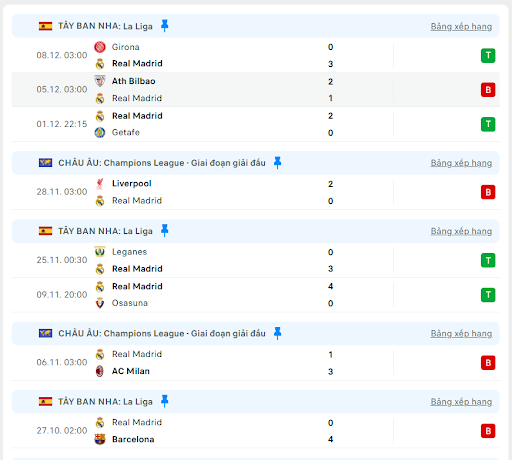Viewport: 512px width, 460px height.
Task: Click the pin icon beside the top La Liga header
Action: coord(164,26)
